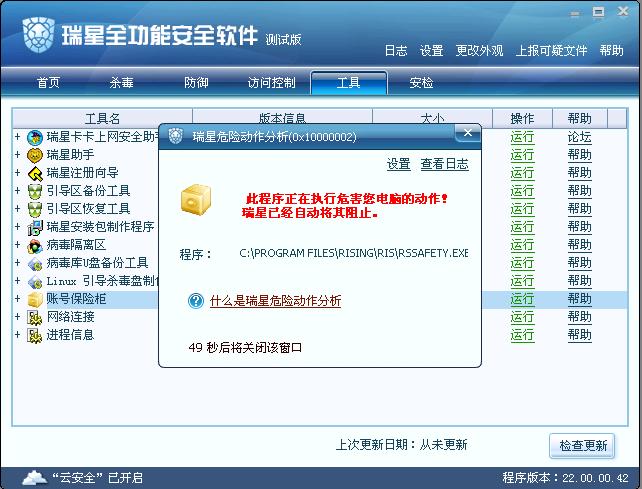Click 设置 link in the dialog
This screenshot has height=489, width=642.
point(399,164)
